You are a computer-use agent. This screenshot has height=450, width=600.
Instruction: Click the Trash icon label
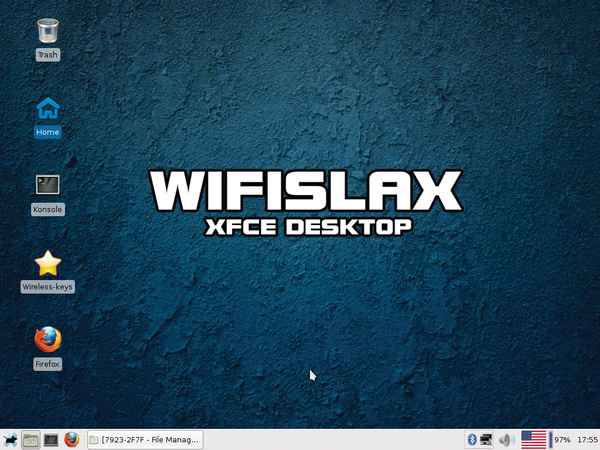point(47,55)
